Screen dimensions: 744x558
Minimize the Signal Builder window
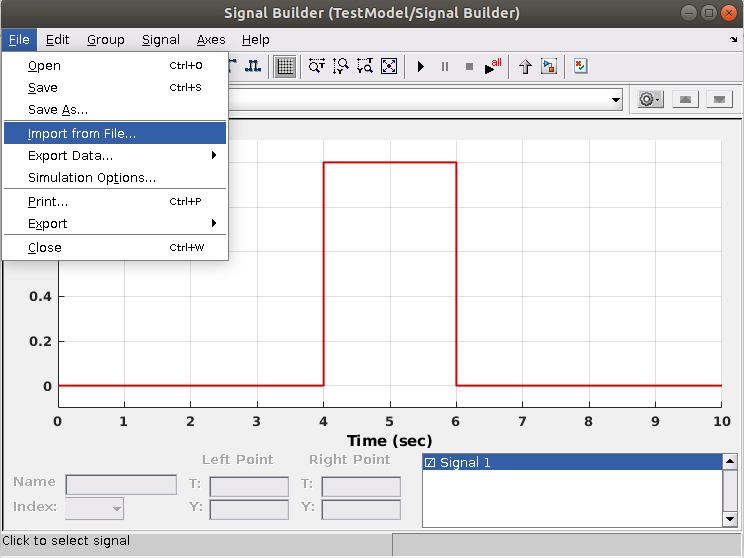point(688,13)
